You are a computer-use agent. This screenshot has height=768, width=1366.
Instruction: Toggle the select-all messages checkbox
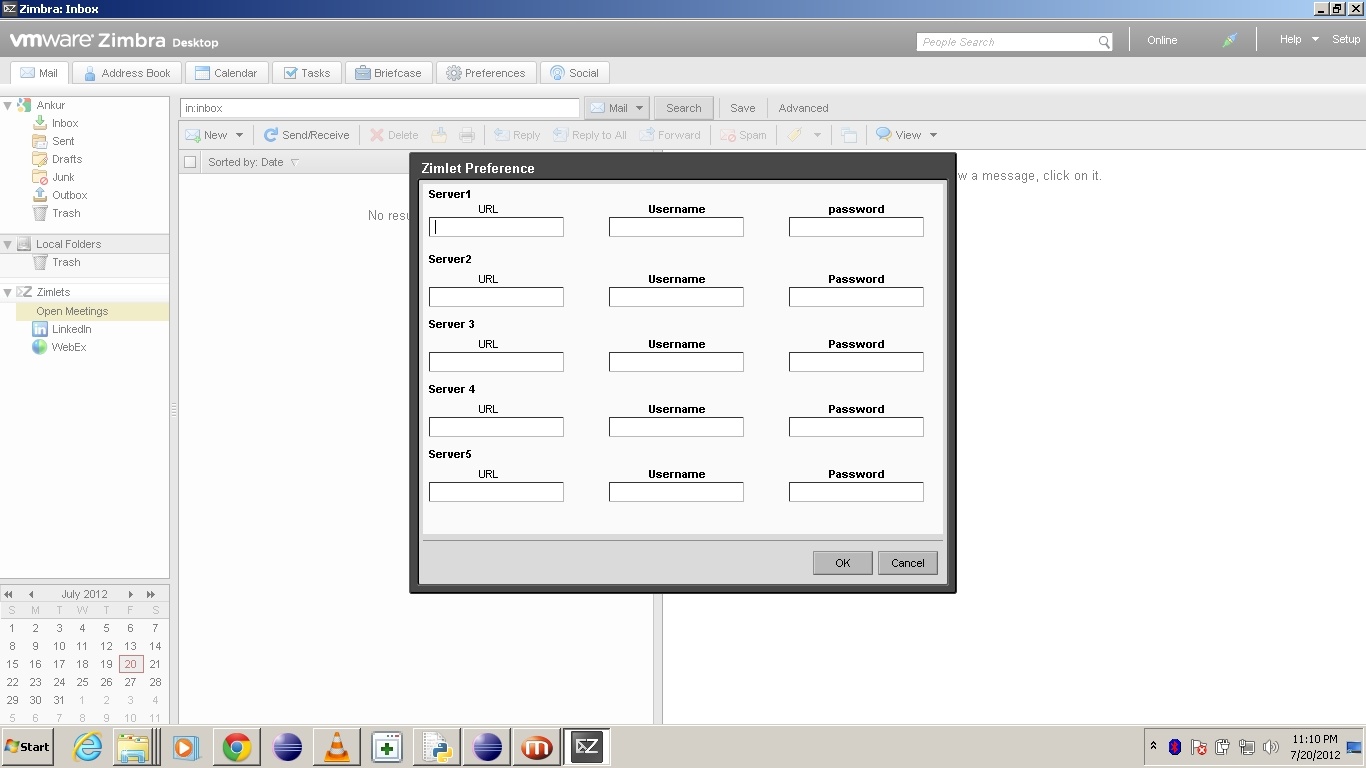click(x=190, y=162)
